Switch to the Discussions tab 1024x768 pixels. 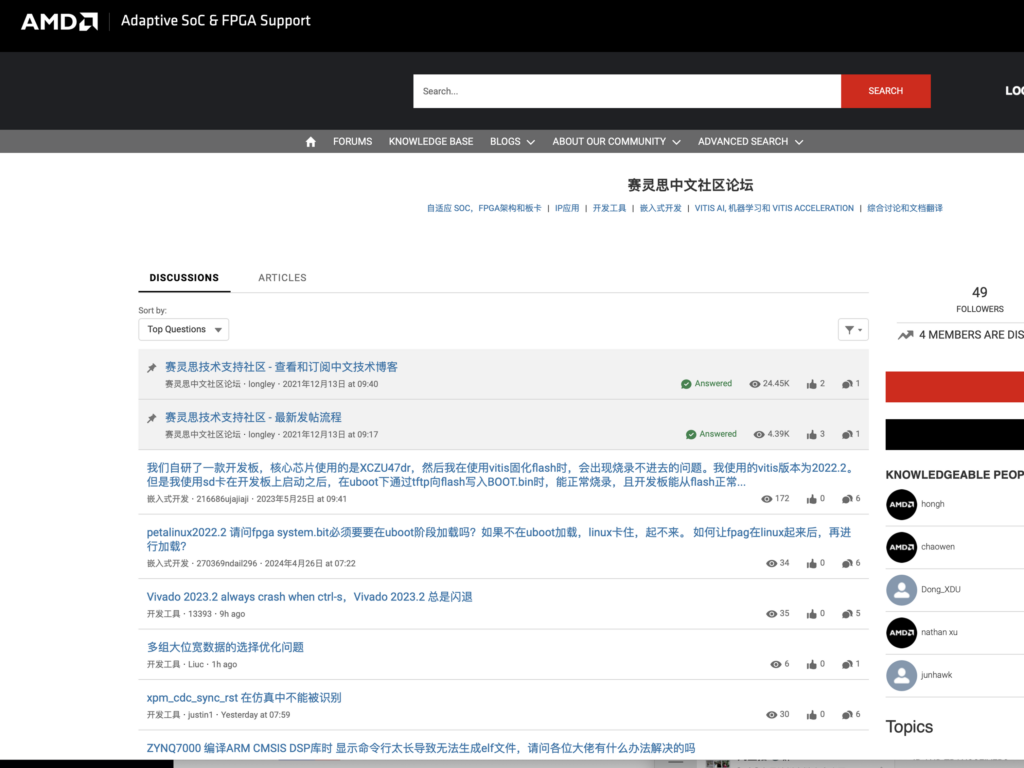[x=184, y=278]
